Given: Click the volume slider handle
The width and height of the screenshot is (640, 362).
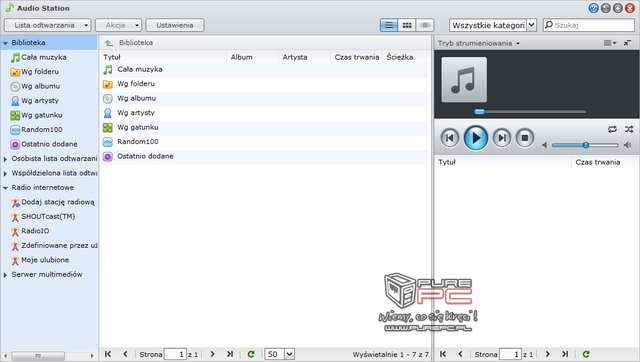Looking at the screenshot, I should pos(586,145).
